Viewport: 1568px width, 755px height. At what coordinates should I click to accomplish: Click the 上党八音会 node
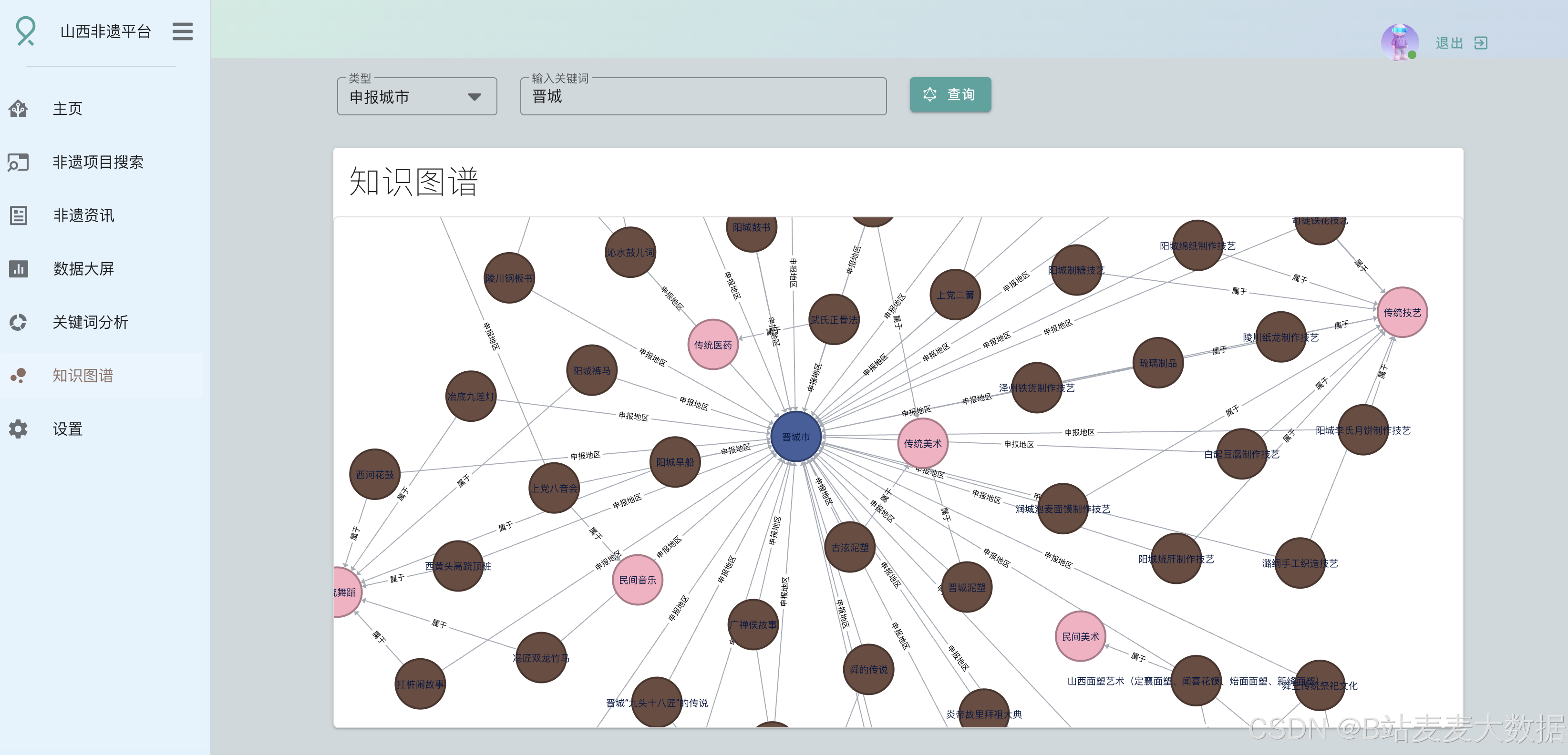pos(554,489)
